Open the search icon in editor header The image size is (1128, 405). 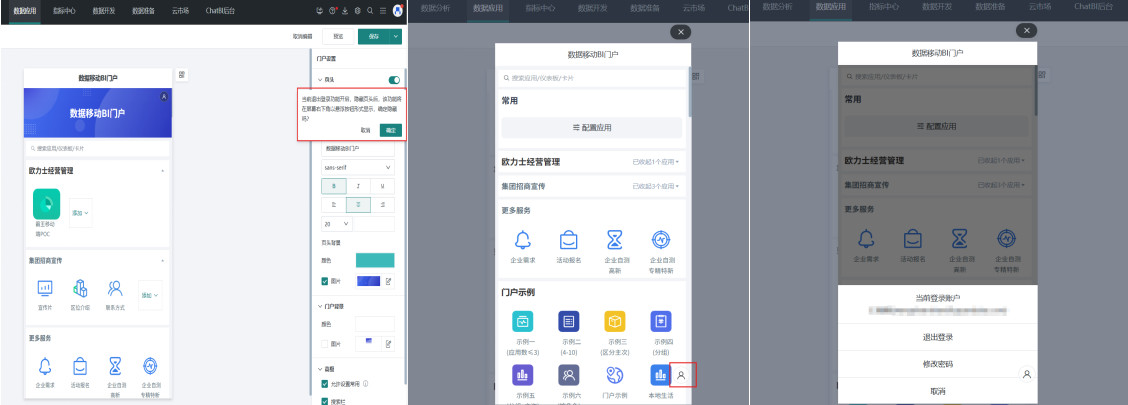click(370, 11)
